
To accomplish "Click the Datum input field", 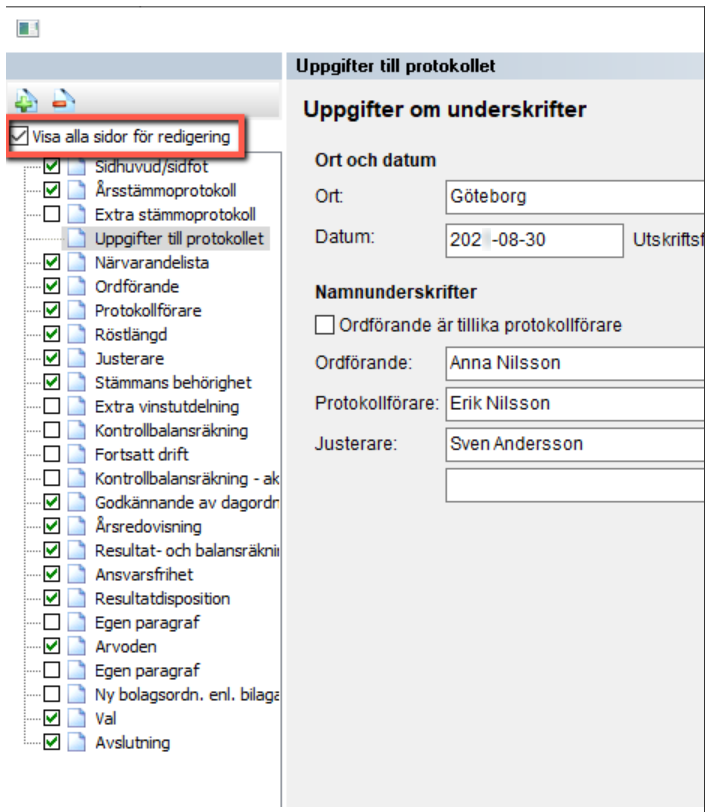I will coord(534,240).
